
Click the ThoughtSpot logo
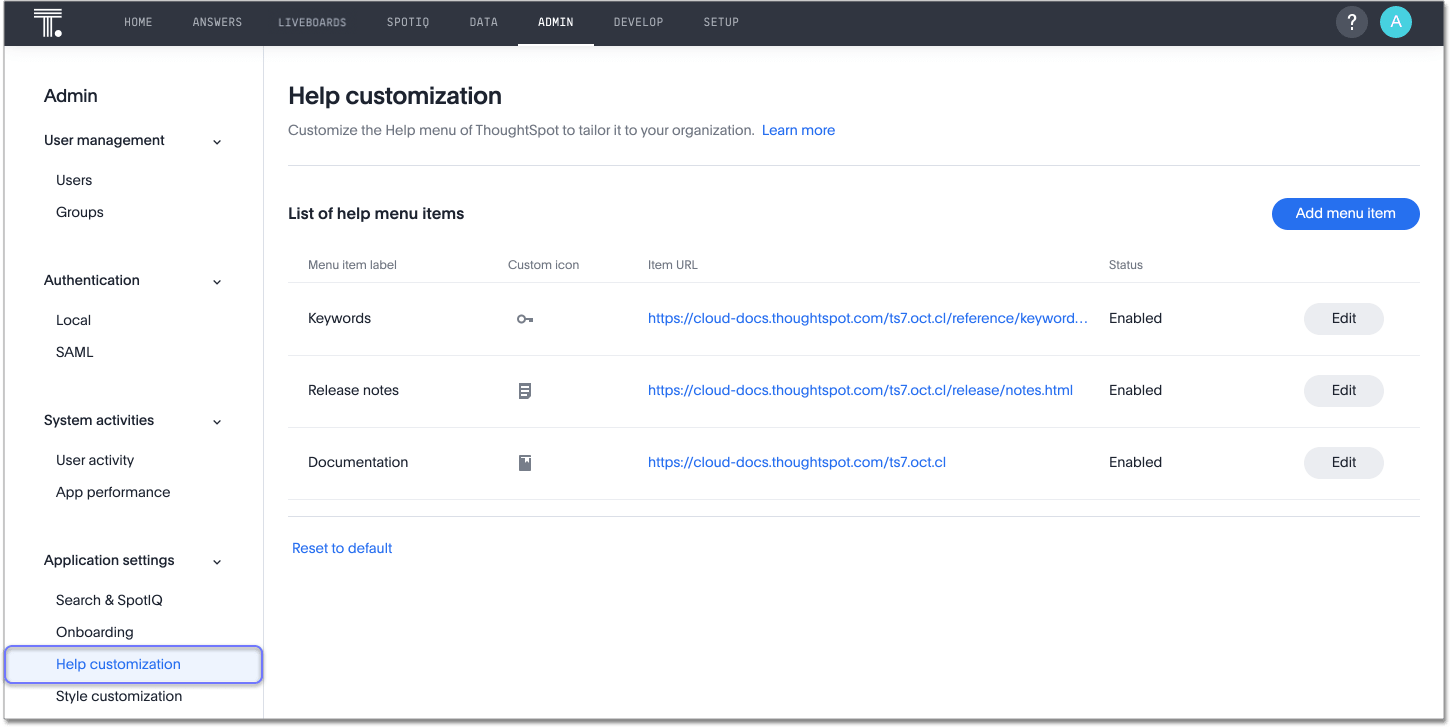coord(47,21)
